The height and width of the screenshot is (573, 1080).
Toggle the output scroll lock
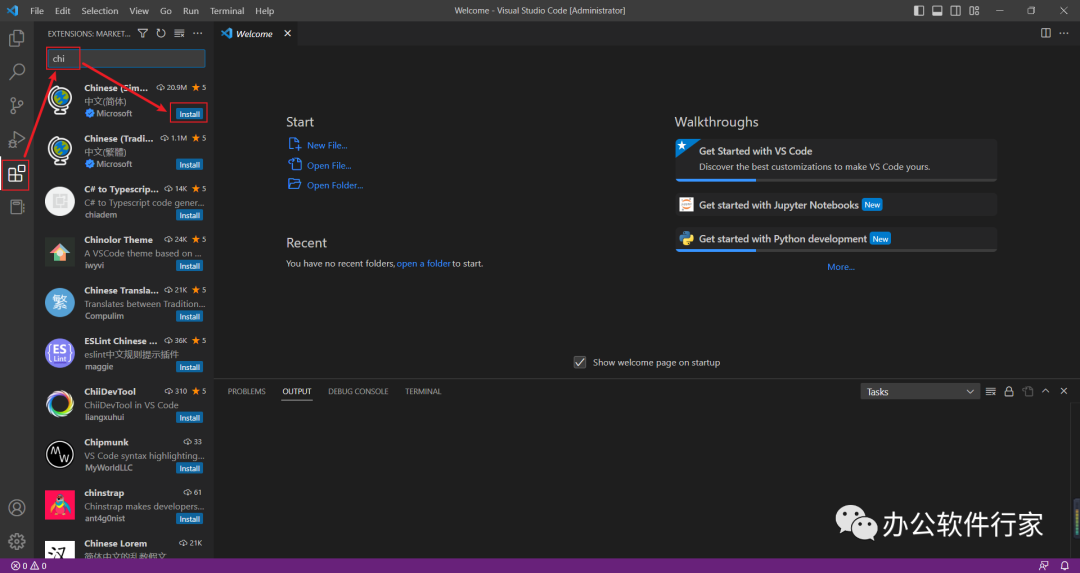point(1009,391)
